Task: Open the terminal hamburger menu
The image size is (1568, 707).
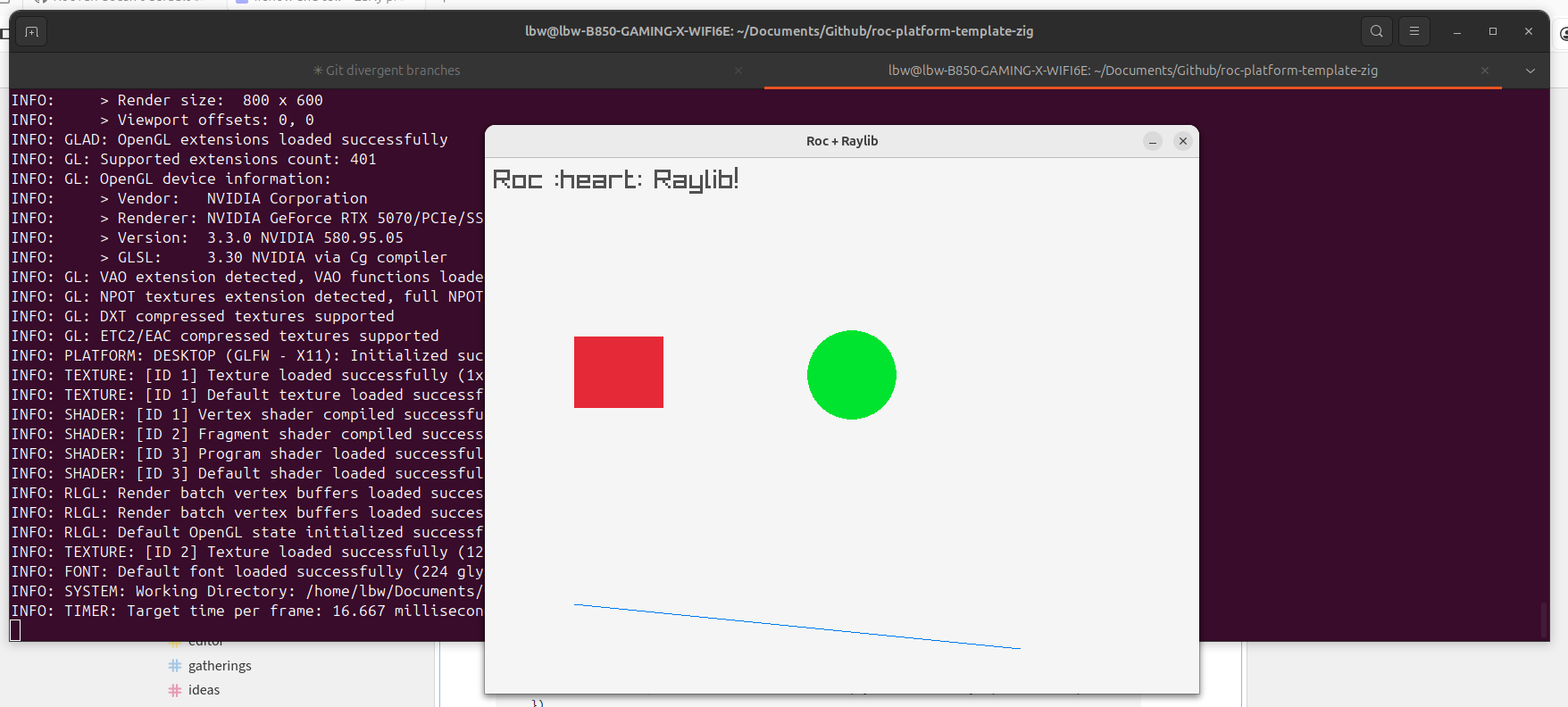Action: click(1414, 31)
